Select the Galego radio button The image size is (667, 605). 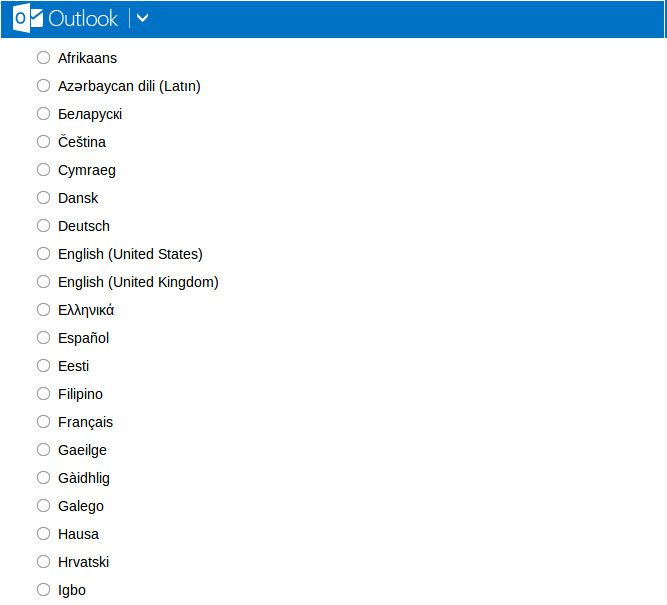coord(43,506)
